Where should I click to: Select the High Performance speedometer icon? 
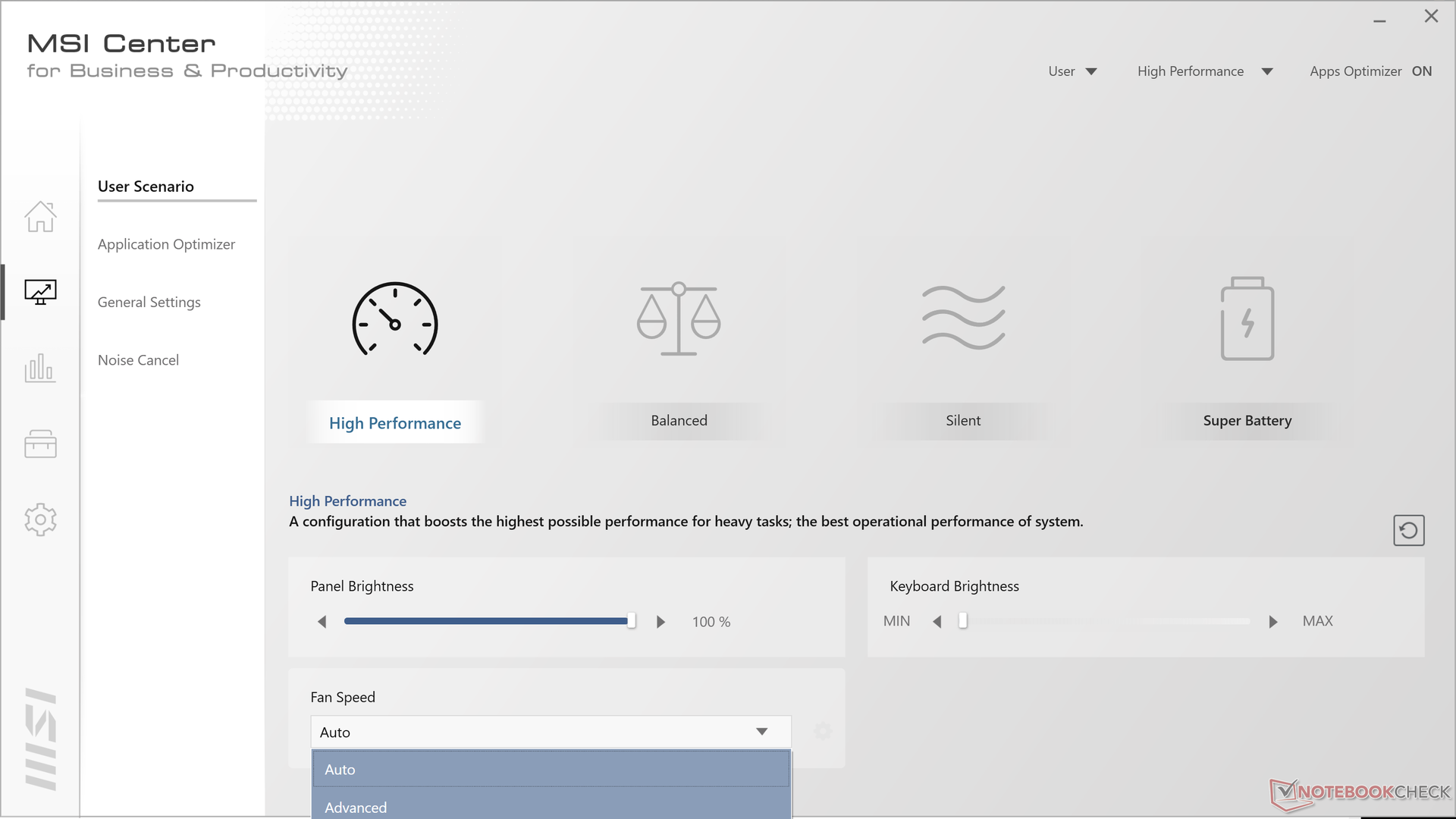pyautogui.click(x=394, y=320)
